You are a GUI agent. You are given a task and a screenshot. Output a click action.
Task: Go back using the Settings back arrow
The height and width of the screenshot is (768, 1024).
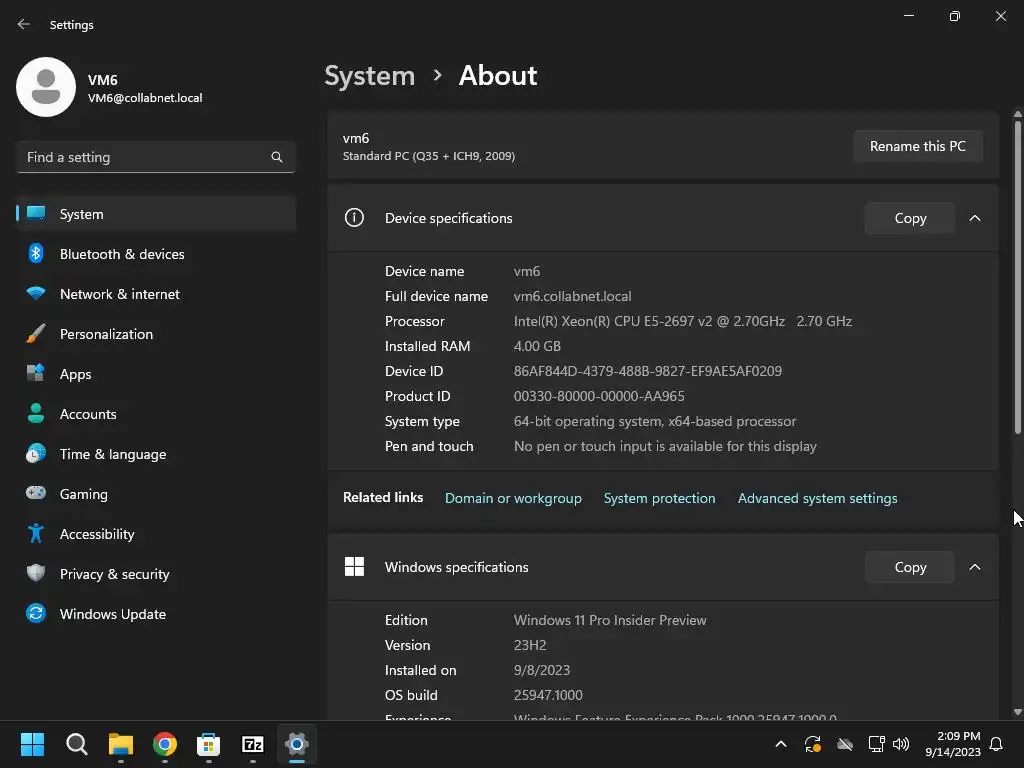24,24
